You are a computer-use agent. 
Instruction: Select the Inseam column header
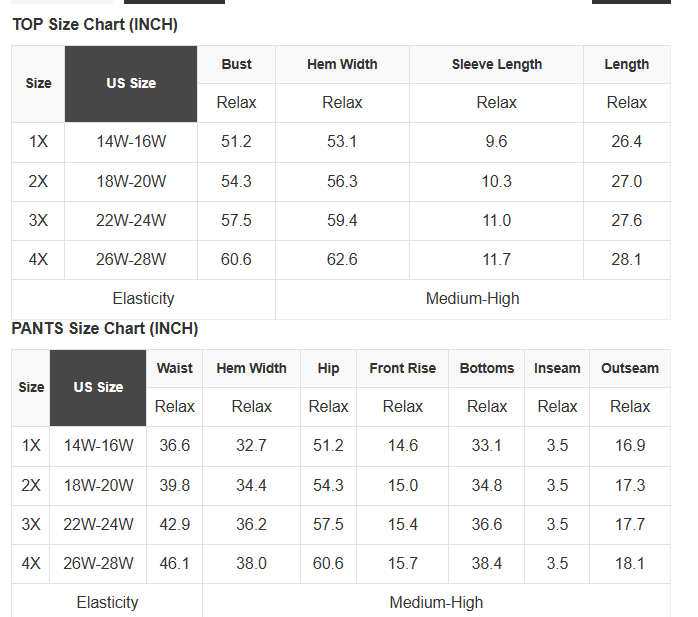pyautogui.click(x=557, y=369)
